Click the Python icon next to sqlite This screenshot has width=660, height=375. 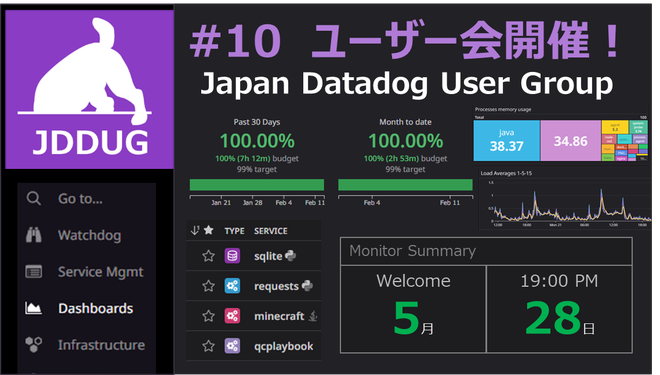pyautogui.click(x=290, y=255)
